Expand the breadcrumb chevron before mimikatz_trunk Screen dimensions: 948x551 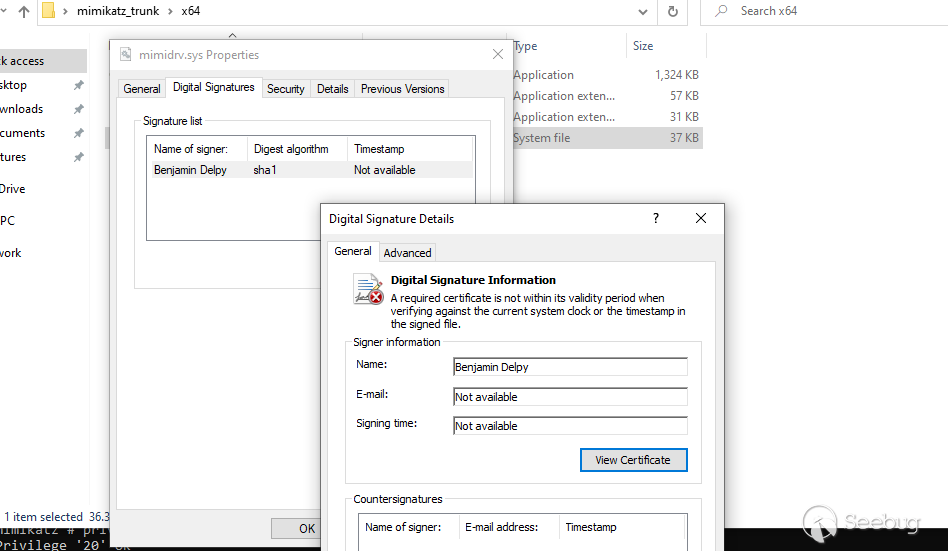coord(66,12)
